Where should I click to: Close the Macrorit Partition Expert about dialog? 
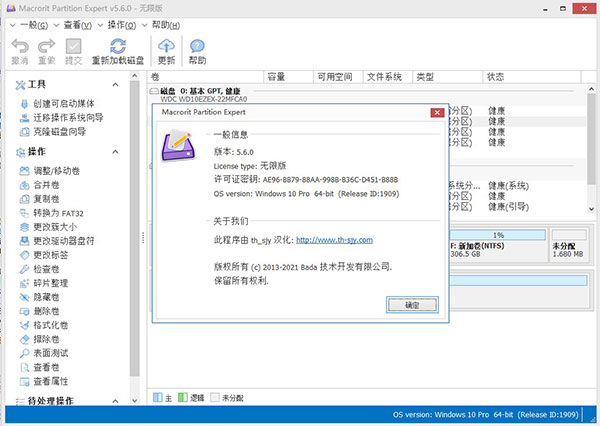[437, 113]
